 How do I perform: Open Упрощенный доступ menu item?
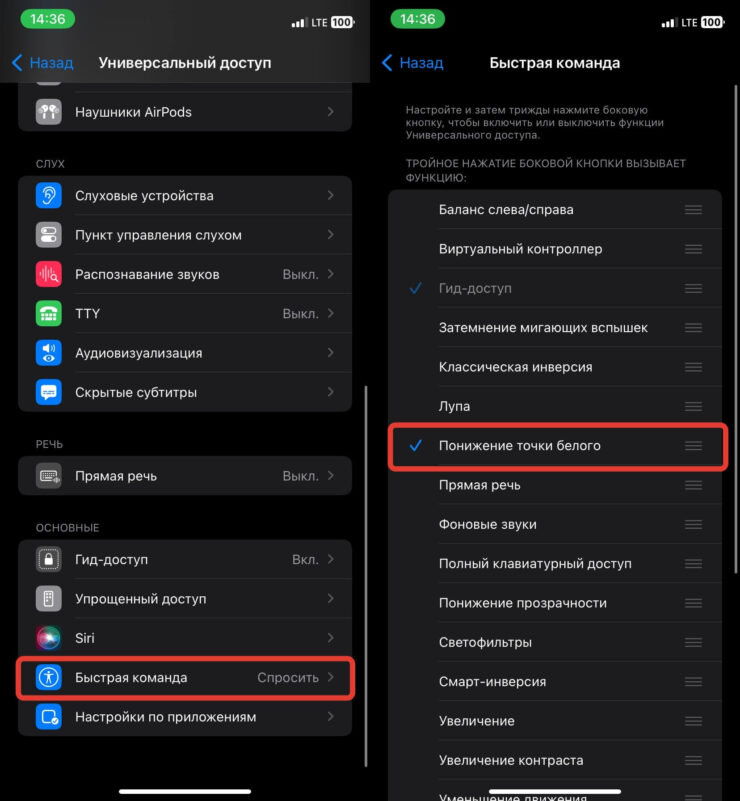185,599
